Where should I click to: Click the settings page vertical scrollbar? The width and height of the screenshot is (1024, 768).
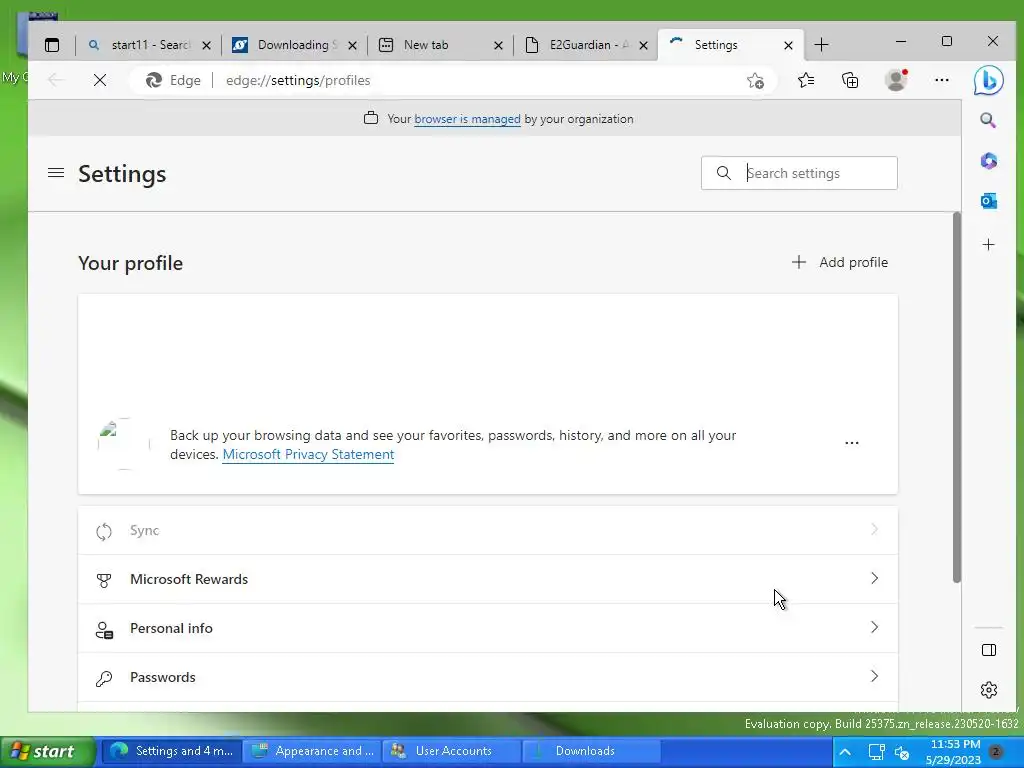tap(957, 397)
